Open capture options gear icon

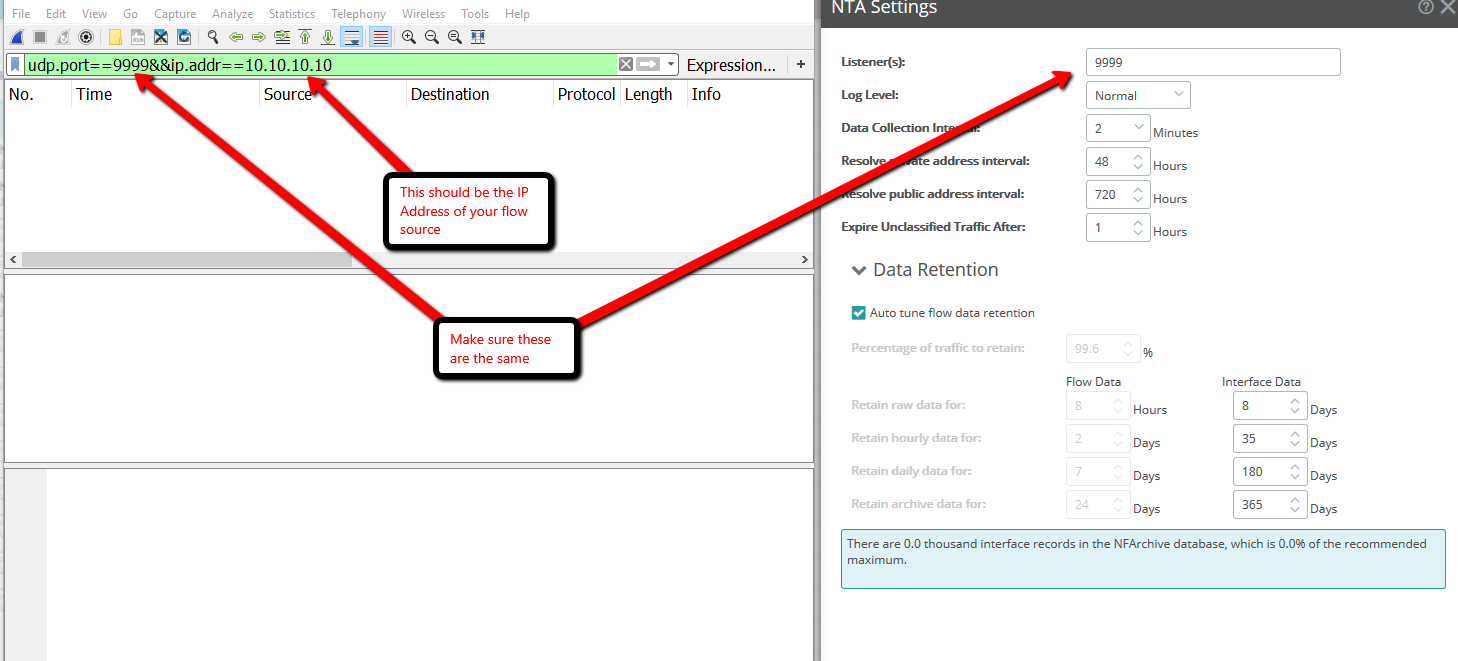(x=86, y=37)
